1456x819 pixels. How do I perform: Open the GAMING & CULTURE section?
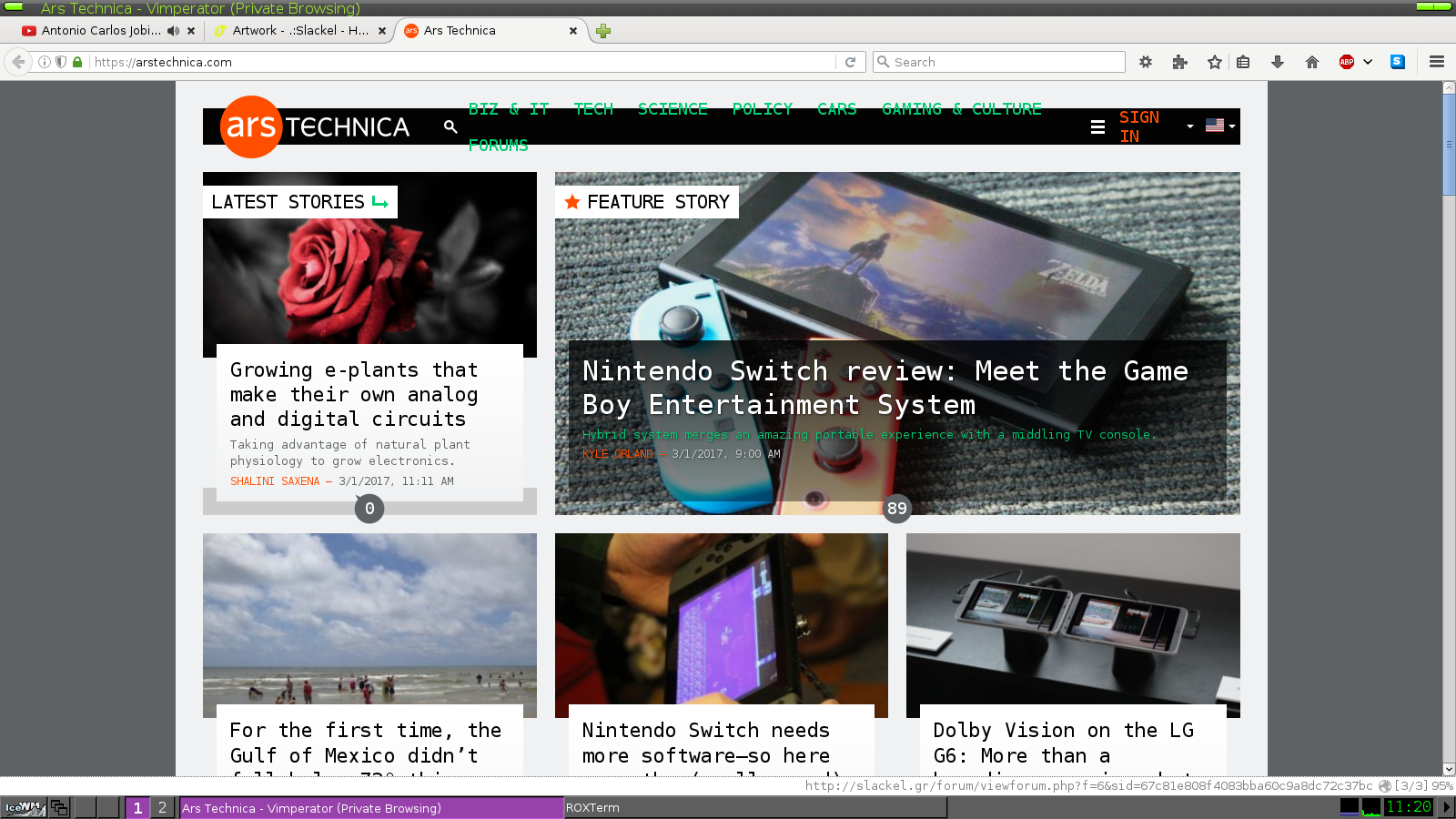click(x=961, y=108)
